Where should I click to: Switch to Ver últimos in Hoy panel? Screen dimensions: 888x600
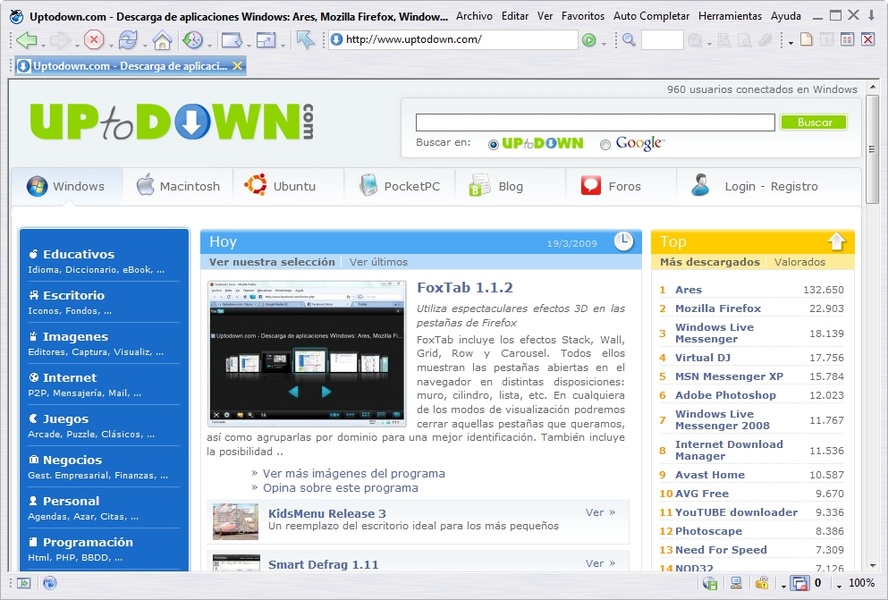click(378, 262)
